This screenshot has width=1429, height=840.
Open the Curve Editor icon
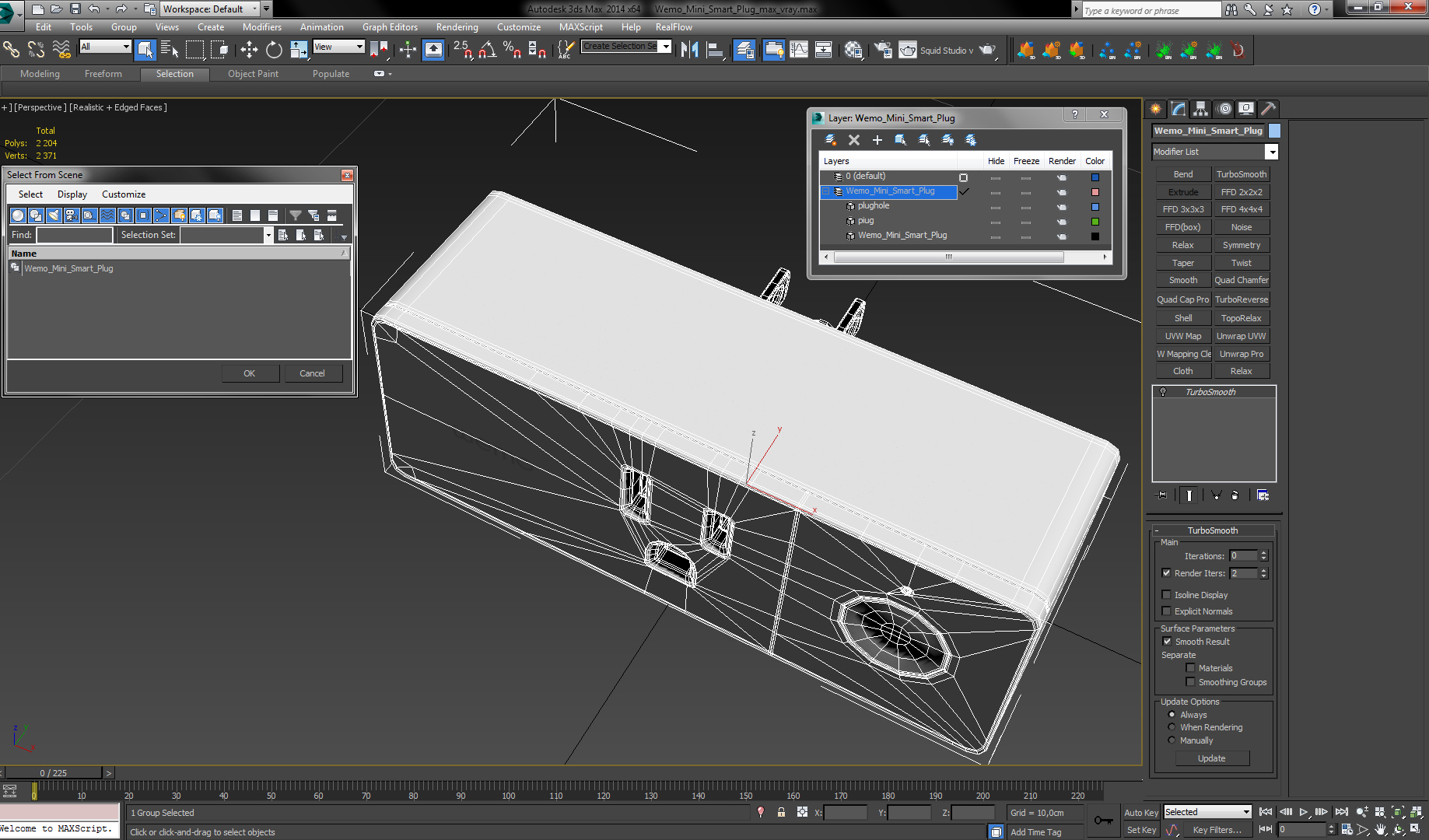[x=799, y=50]
